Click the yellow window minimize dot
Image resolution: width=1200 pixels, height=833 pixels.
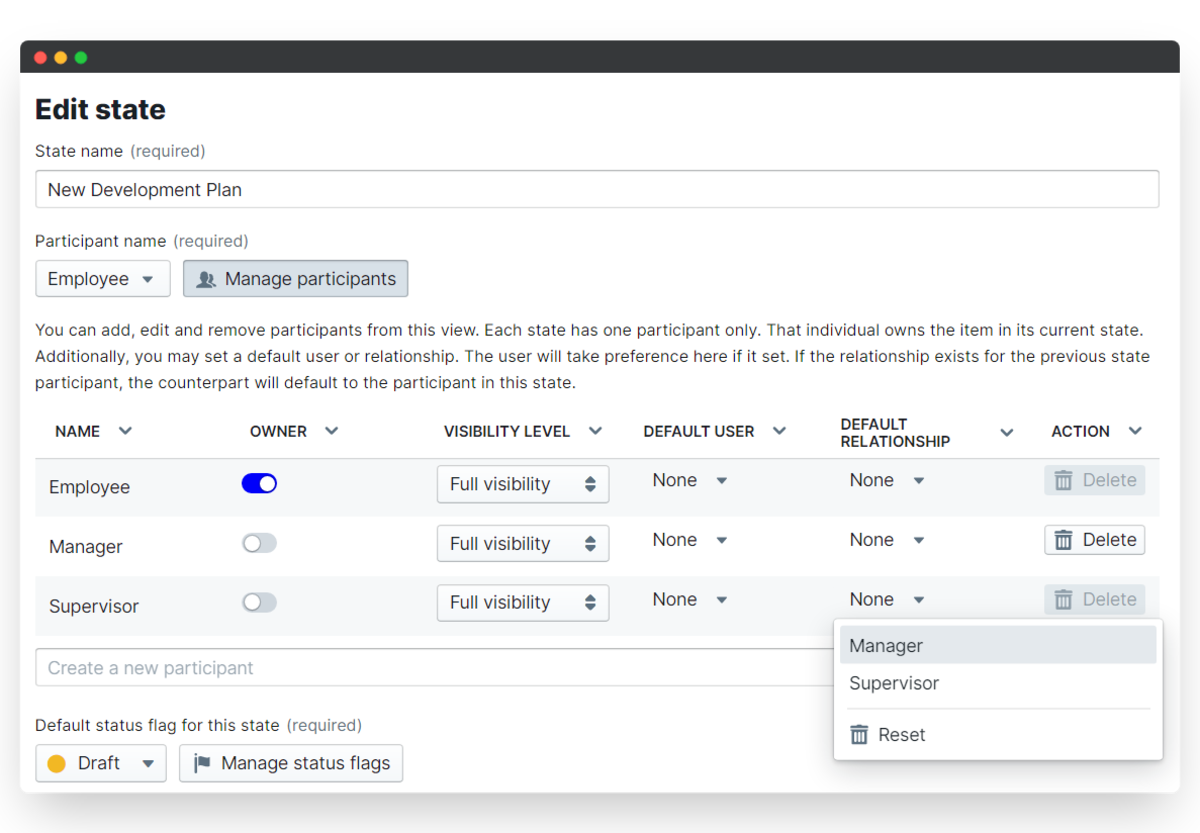point(61,57)
